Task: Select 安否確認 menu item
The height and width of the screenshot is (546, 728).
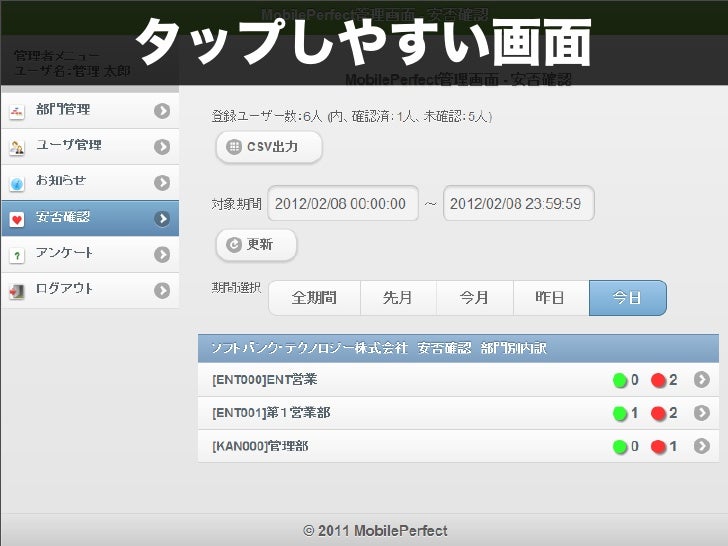Action: (x=90, y=218)
